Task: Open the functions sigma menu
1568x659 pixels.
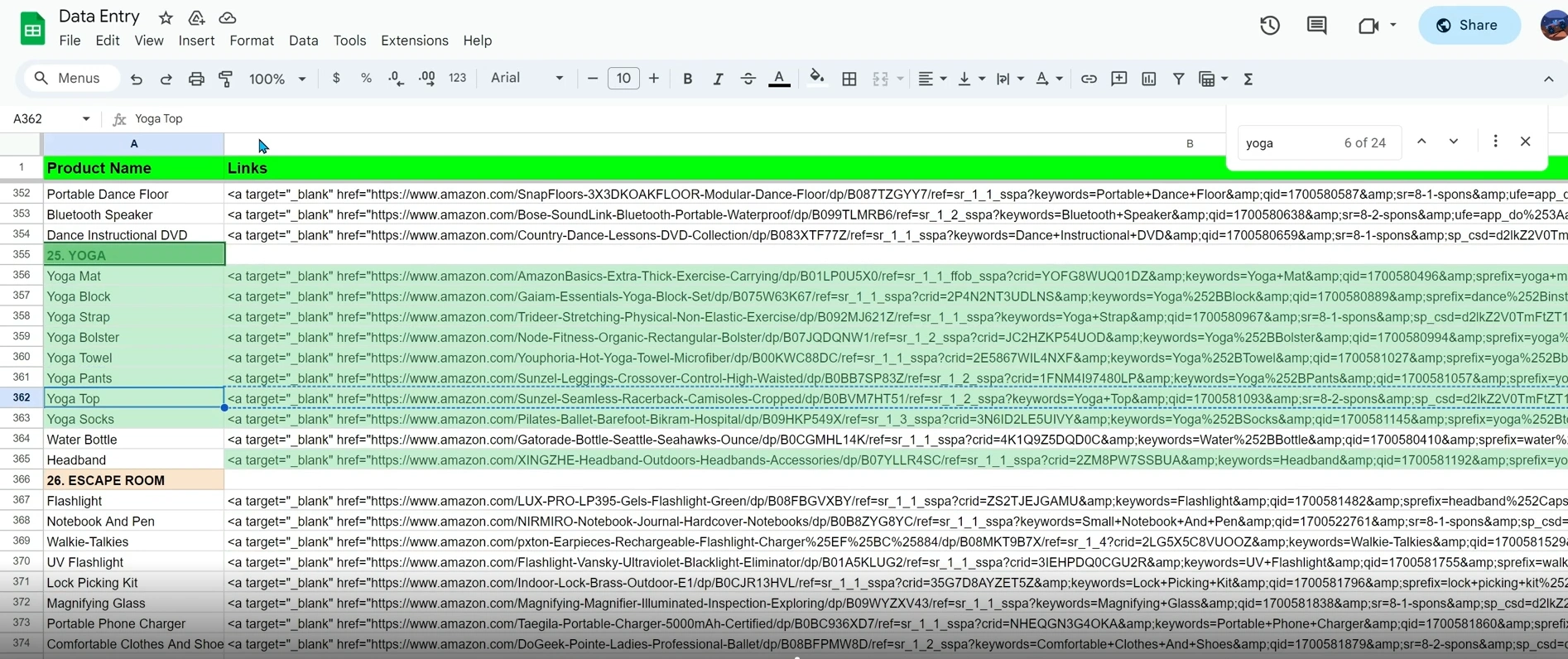Action: [1248, 79]
